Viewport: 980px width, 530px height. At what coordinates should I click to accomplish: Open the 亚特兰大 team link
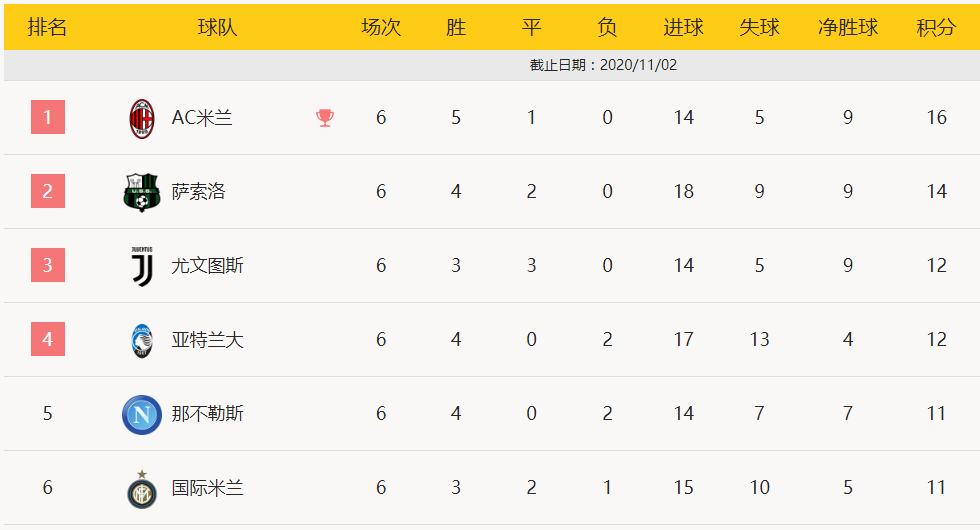coord(208,339)
